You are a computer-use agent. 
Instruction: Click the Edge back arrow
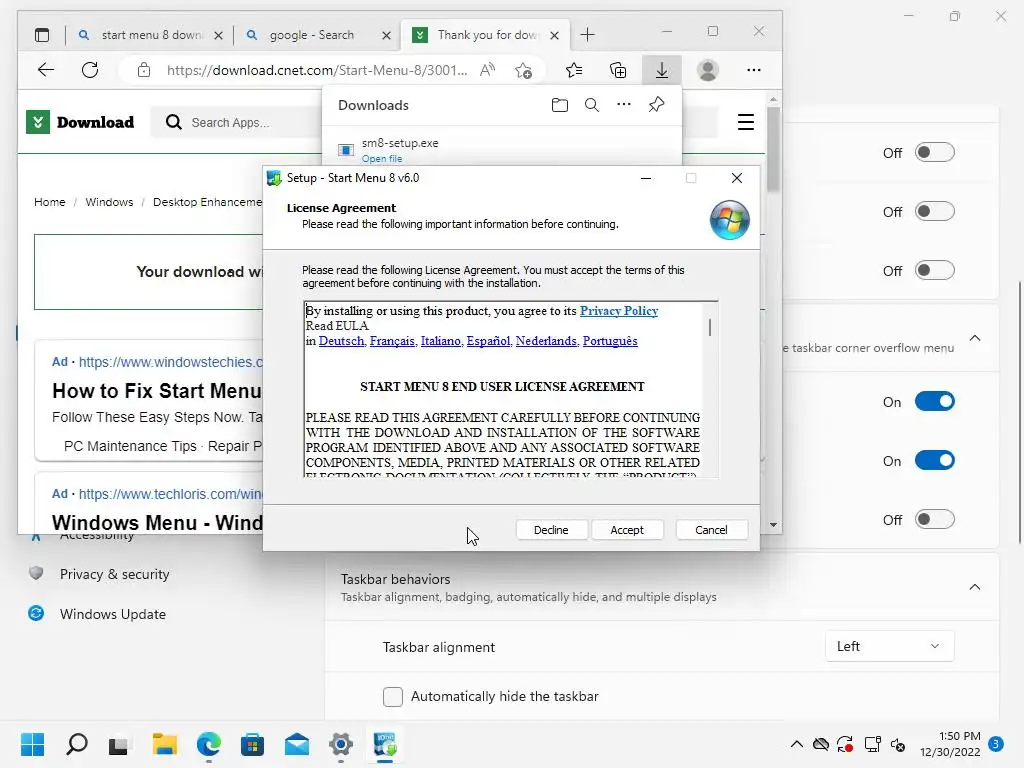(x=46, y=70)
